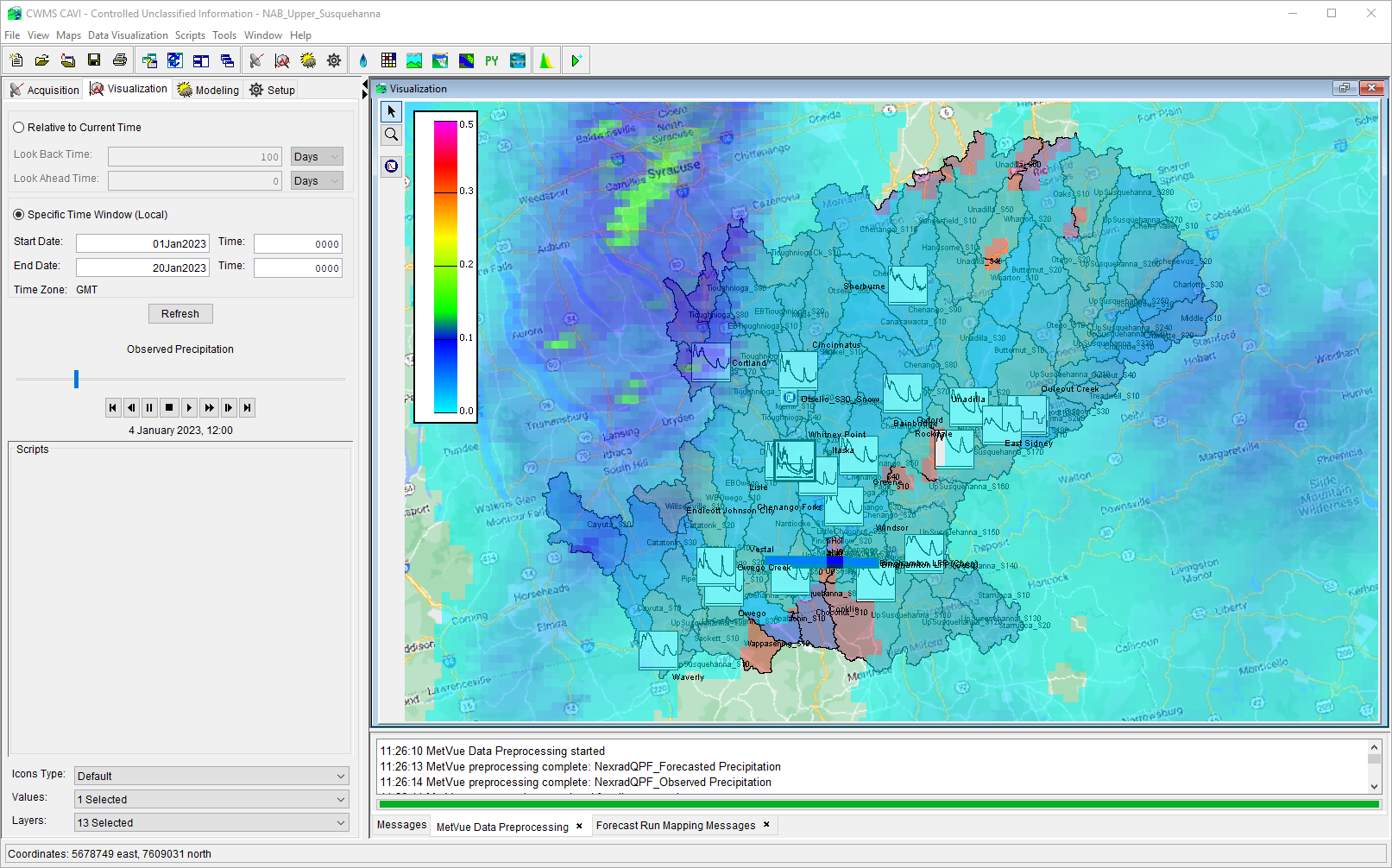This screenshot has height=868, width=1392.
Task: Click message log scrollbar down arrow
Action: tap(1374, 786)
